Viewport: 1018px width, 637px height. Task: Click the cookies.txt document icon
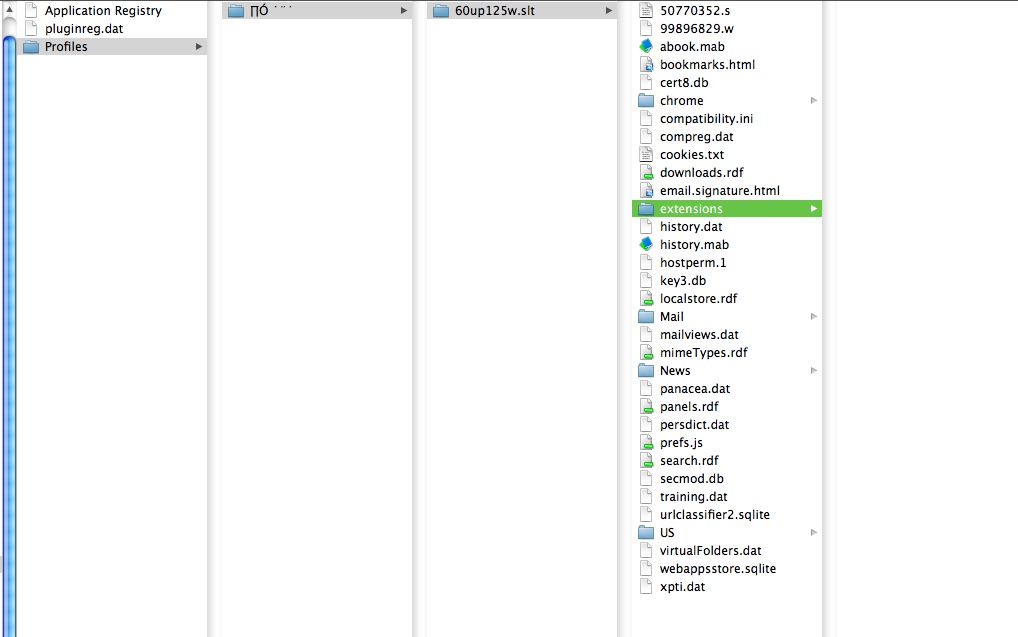(646, 155)
